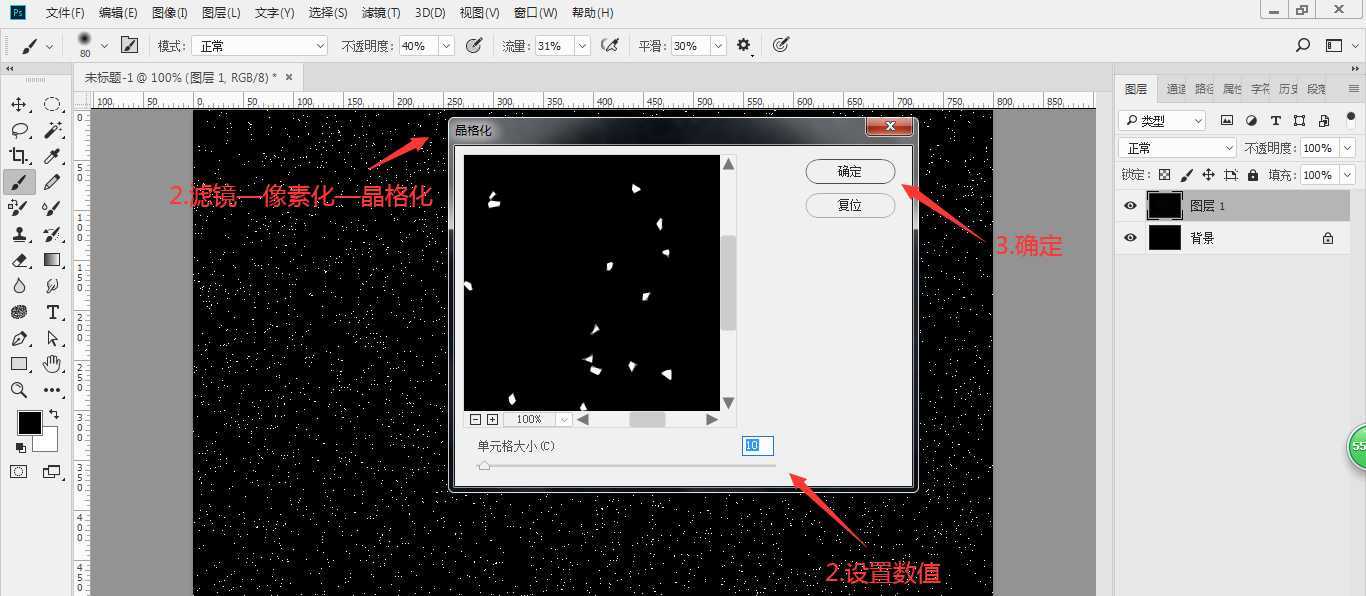Click 确定 in the 晶格化 dialog
1366x596 pixels.
click(849, 171)
